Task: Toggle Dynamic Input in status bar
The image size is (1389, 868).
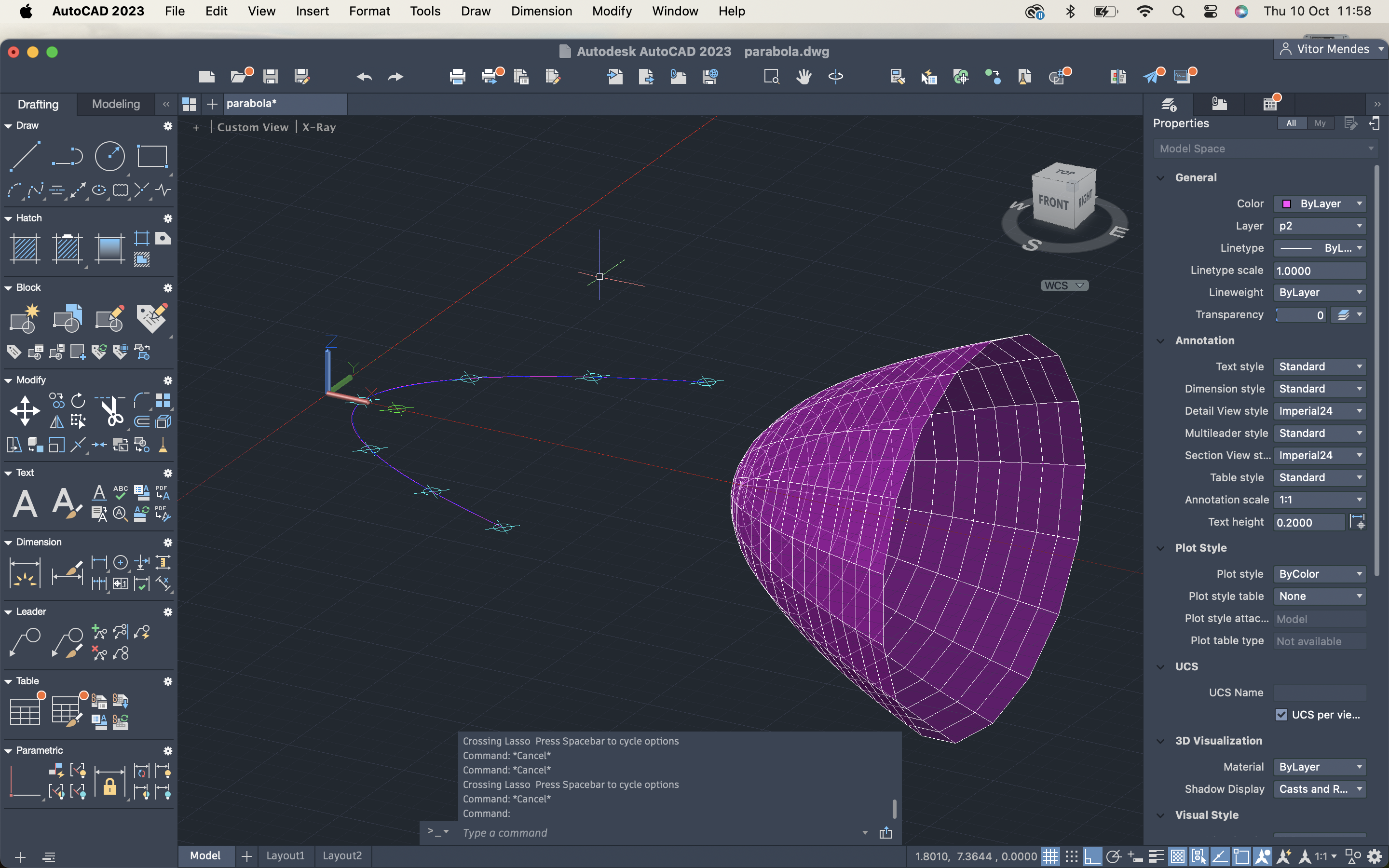Action: (x=1135, y=856)
